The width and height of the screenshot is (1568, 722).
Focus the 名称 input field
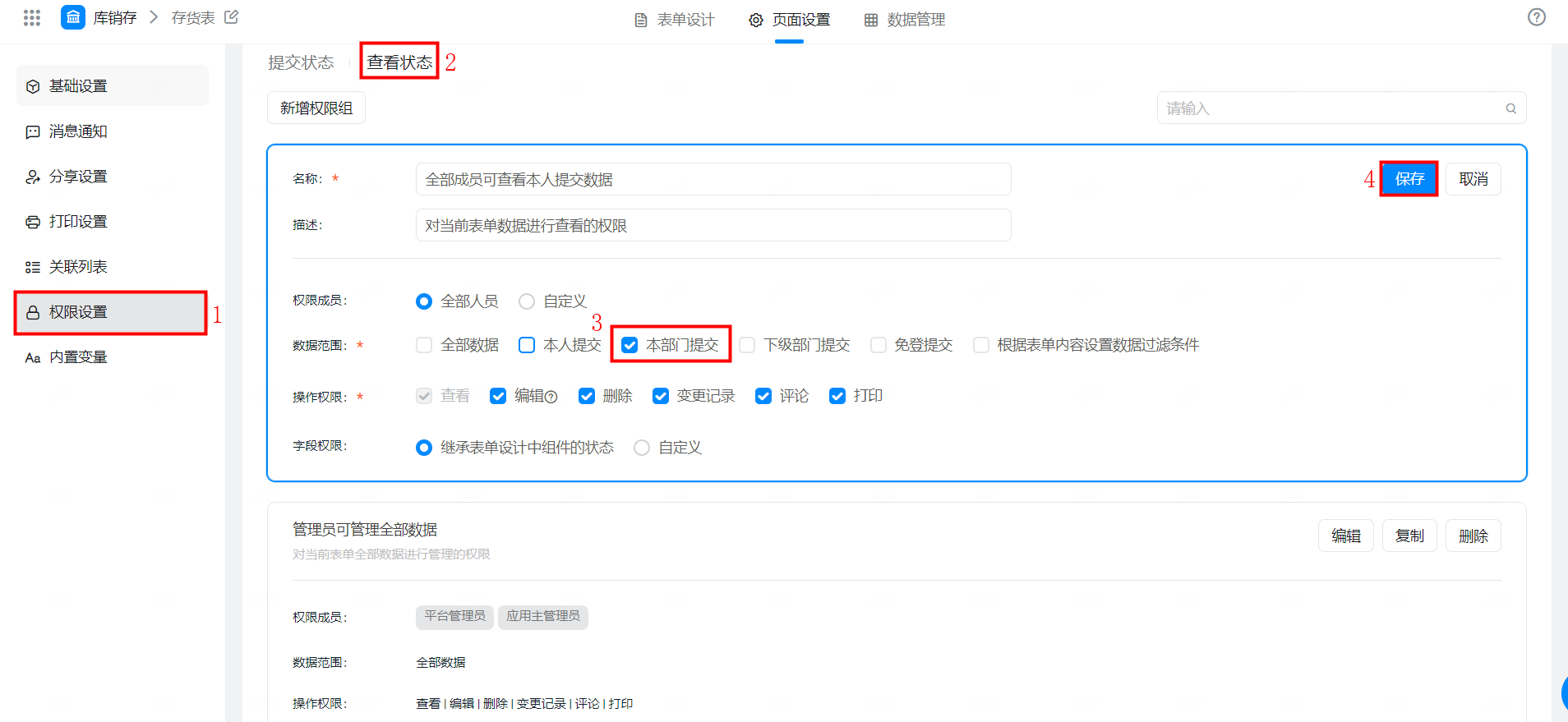713,179
